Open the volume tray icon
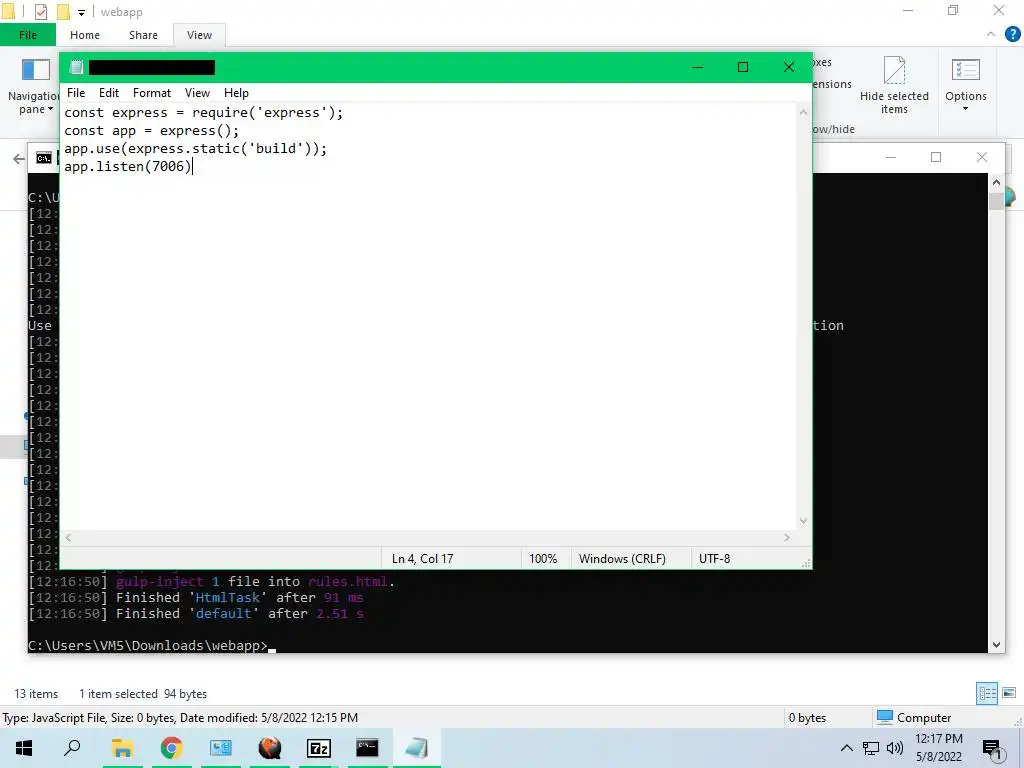 895,748
